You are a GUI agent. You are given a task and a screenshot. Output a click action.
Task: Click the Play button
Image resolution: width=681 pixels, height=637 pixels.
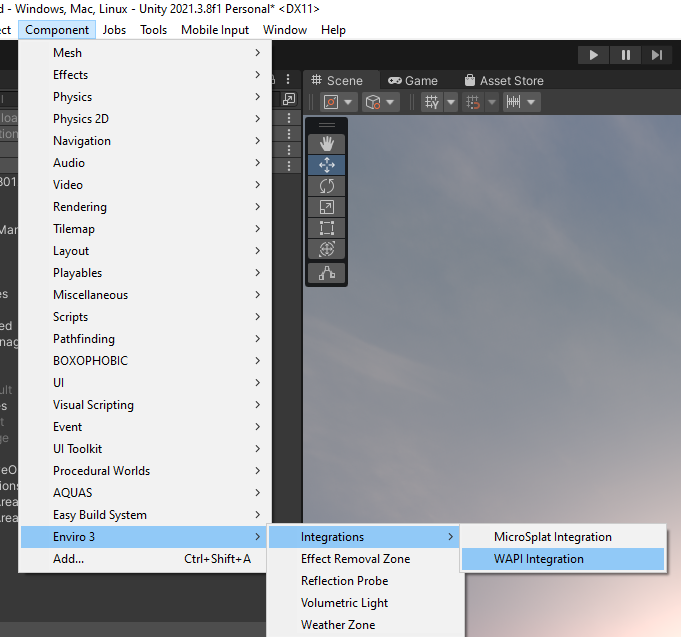click(593, 55)
